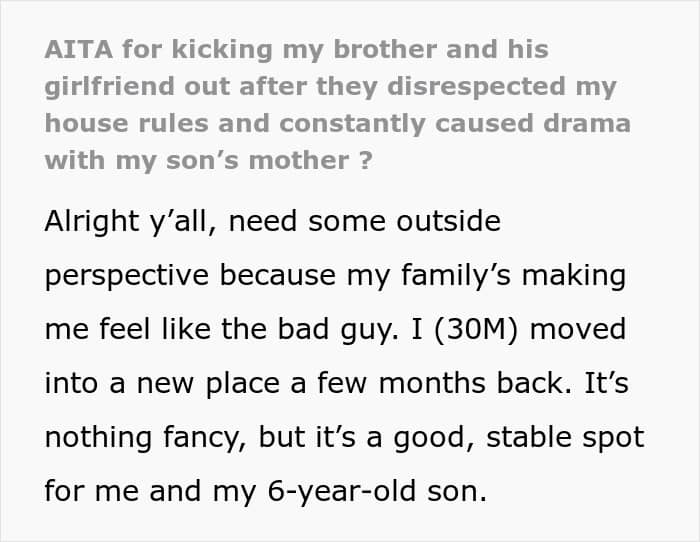
Task: Click the word "moved" after "(30M)"
Action: 577,329
